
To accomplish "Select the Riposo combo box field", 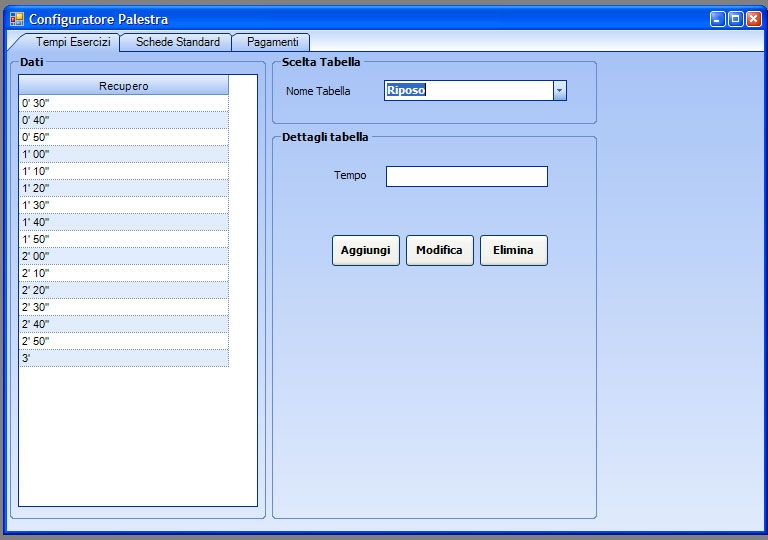I will 468,91.
